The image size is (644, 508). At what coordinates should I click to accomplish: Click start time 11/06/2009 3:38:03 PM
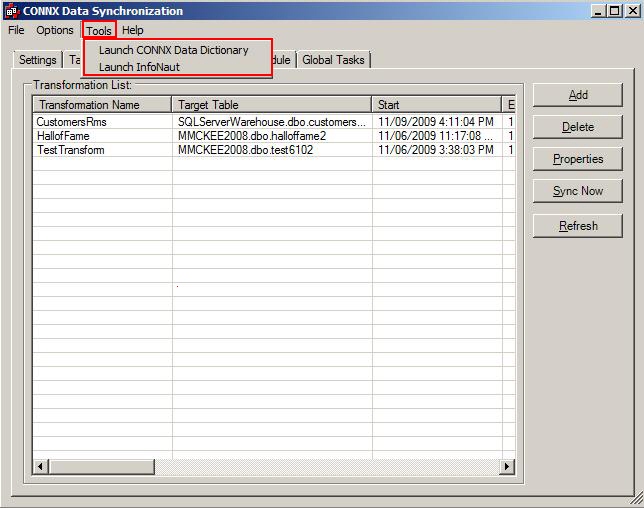[x=436, y=150]
